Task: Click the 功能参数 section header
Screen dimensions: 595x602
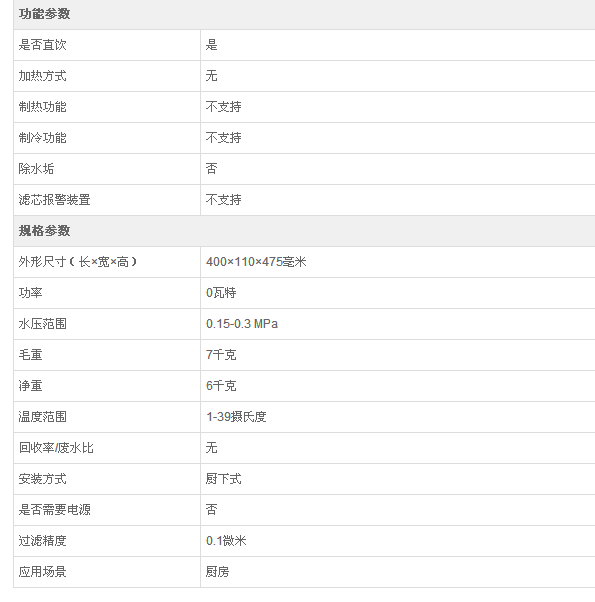Action: [44, 14]
